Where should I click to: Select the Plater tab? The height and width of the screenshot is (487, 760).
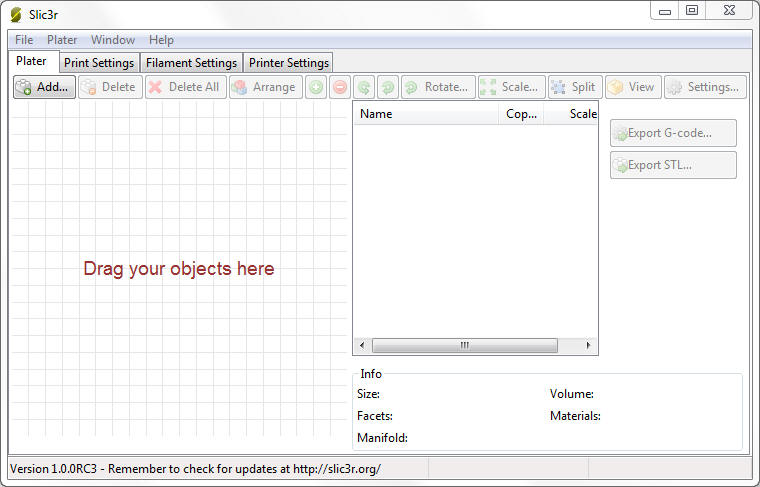pyautogui.click(x=32, y=61)
